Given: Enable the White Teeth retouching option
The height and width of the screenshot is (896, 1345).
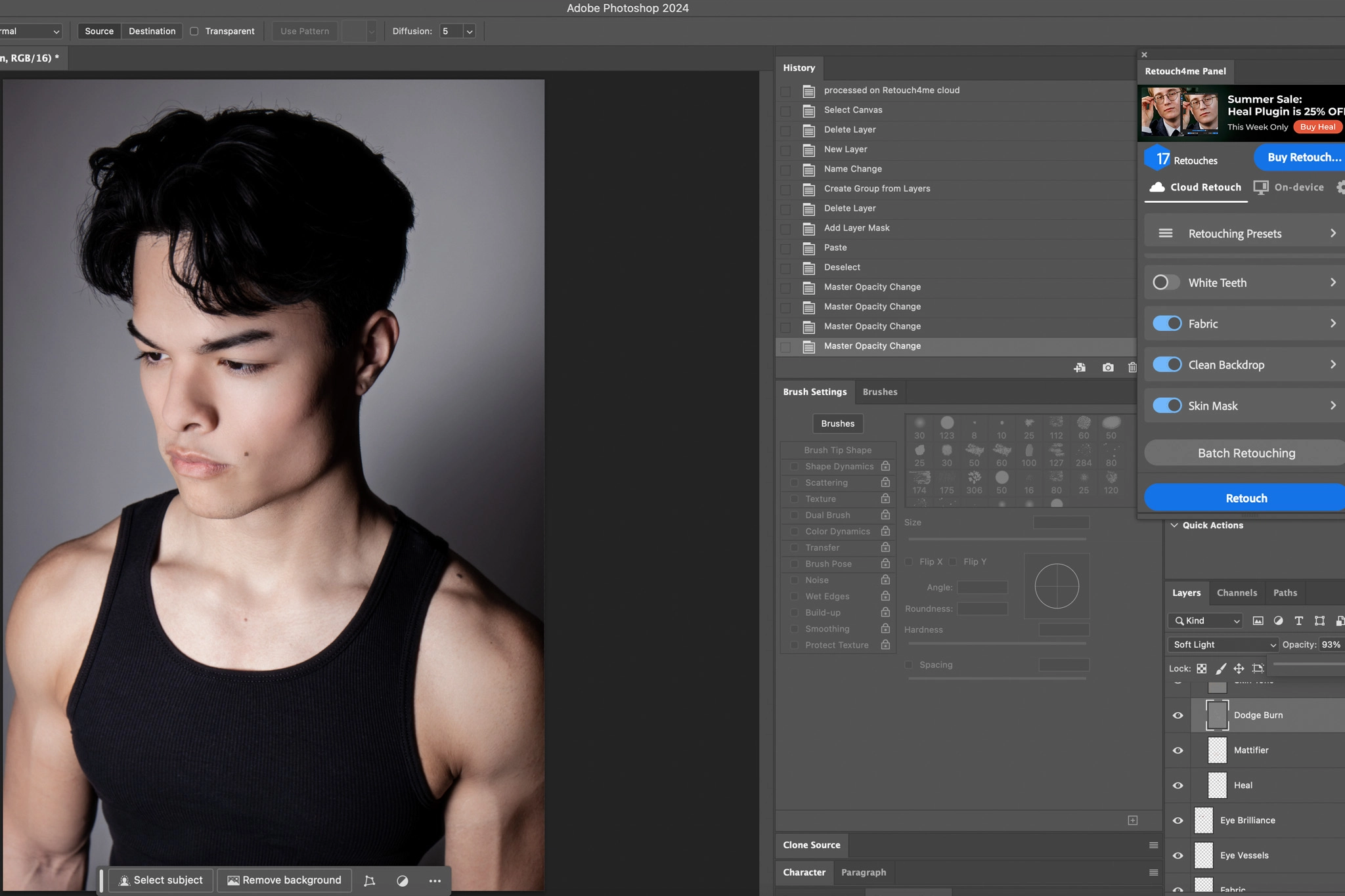Looking at the screenshot, I should coord(1166,282).
